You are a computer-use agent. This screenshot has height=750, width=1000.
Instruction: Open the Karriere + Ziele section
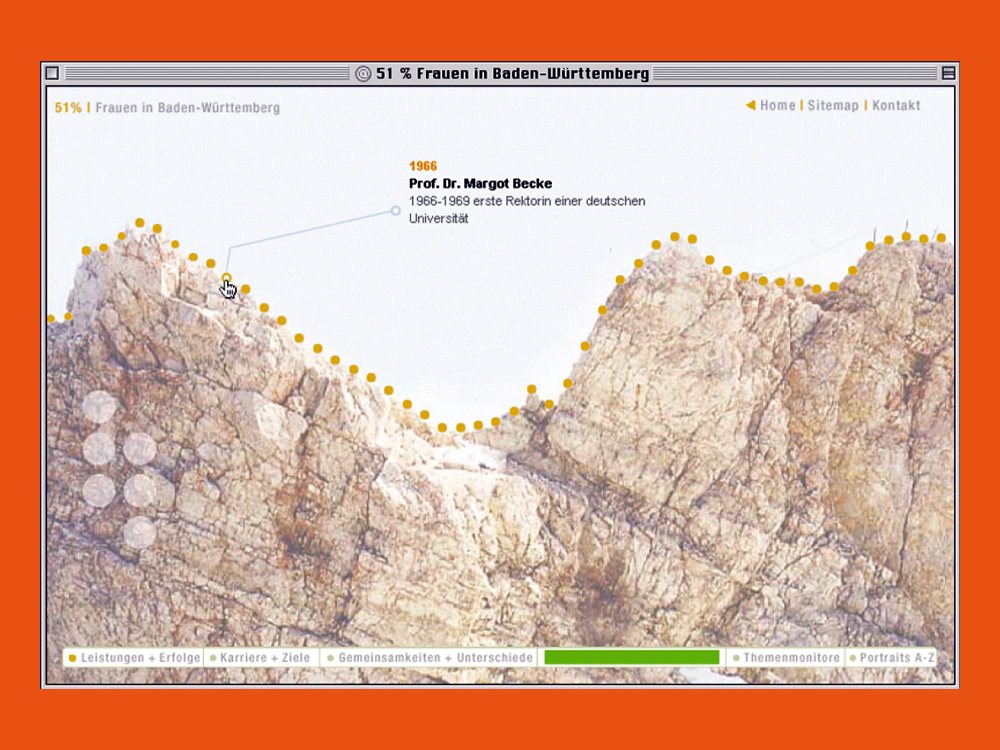click(264, 658)
